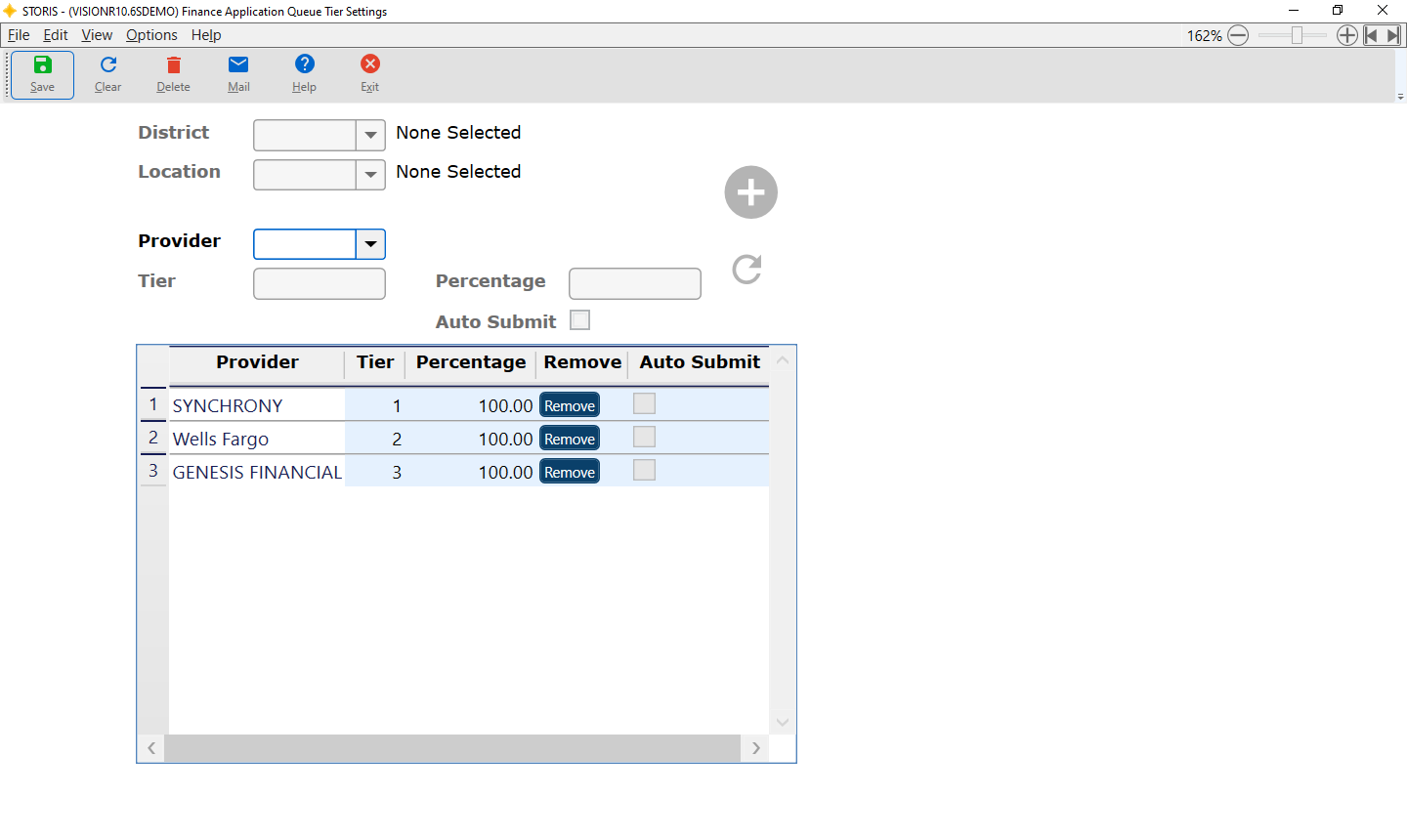The width and height of the screenshot is (1407, 840).
Task: Open the Options menu
Action: click(151, 35)
